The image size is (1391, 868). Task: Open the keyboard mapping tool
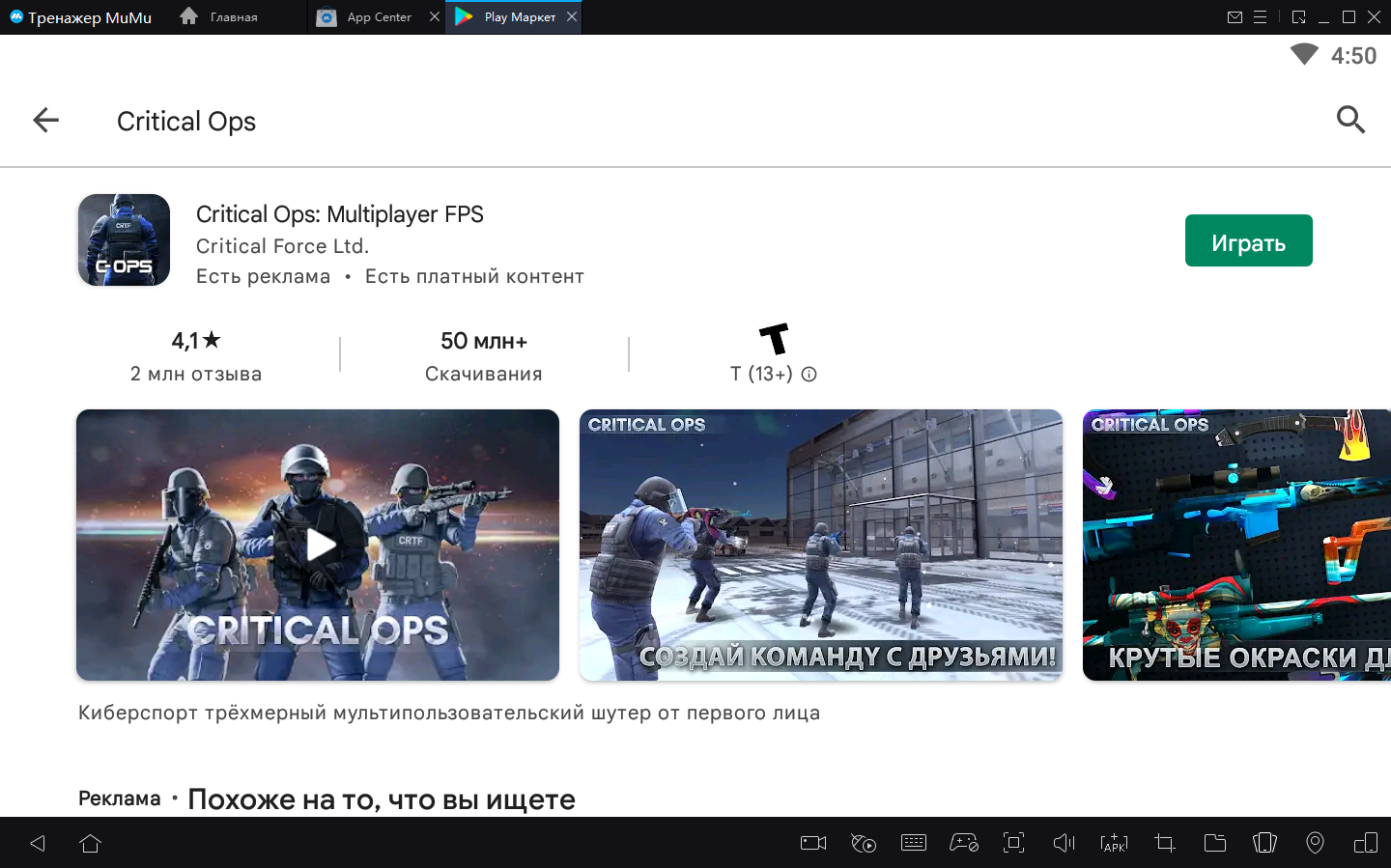(913, 843)
